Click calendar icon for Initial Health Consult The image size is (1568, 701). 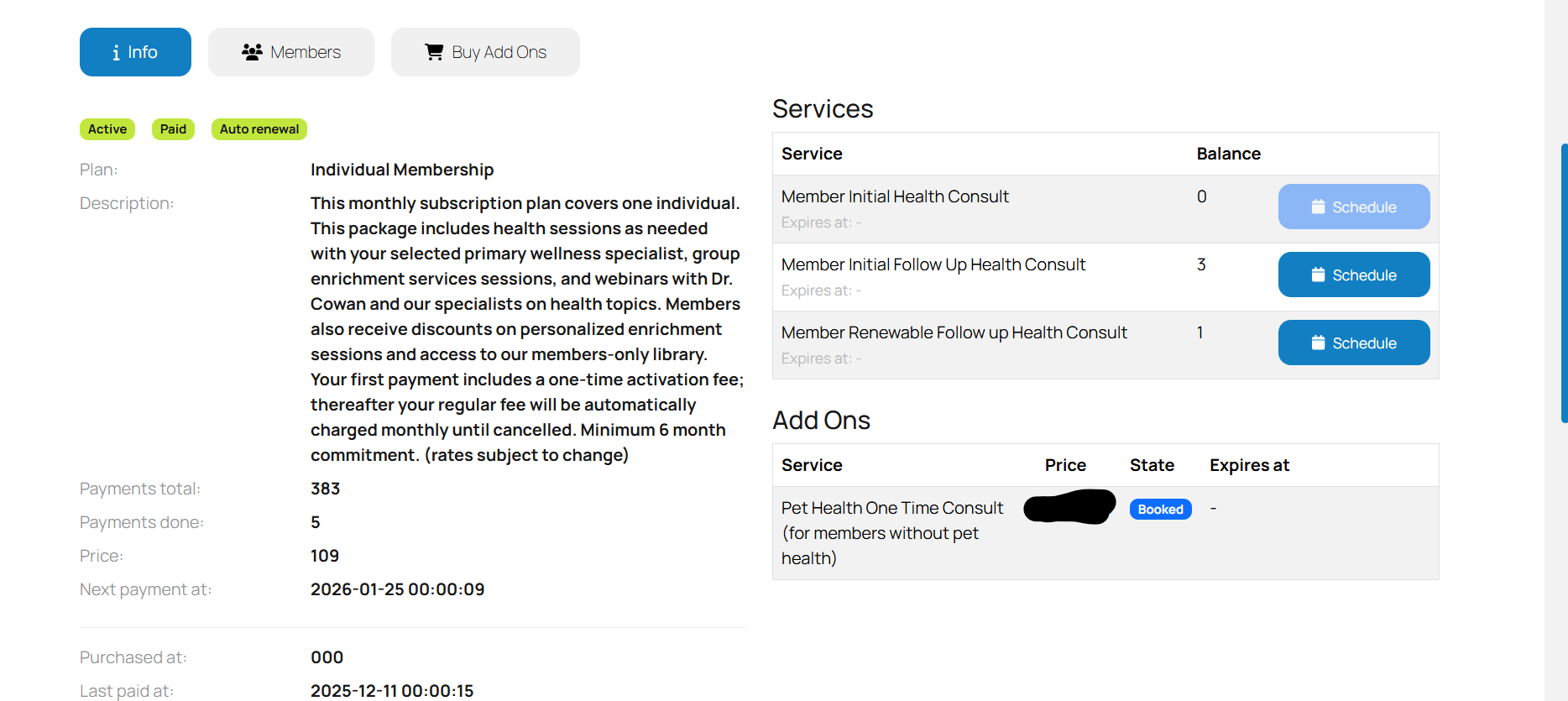coord(1318,207)
